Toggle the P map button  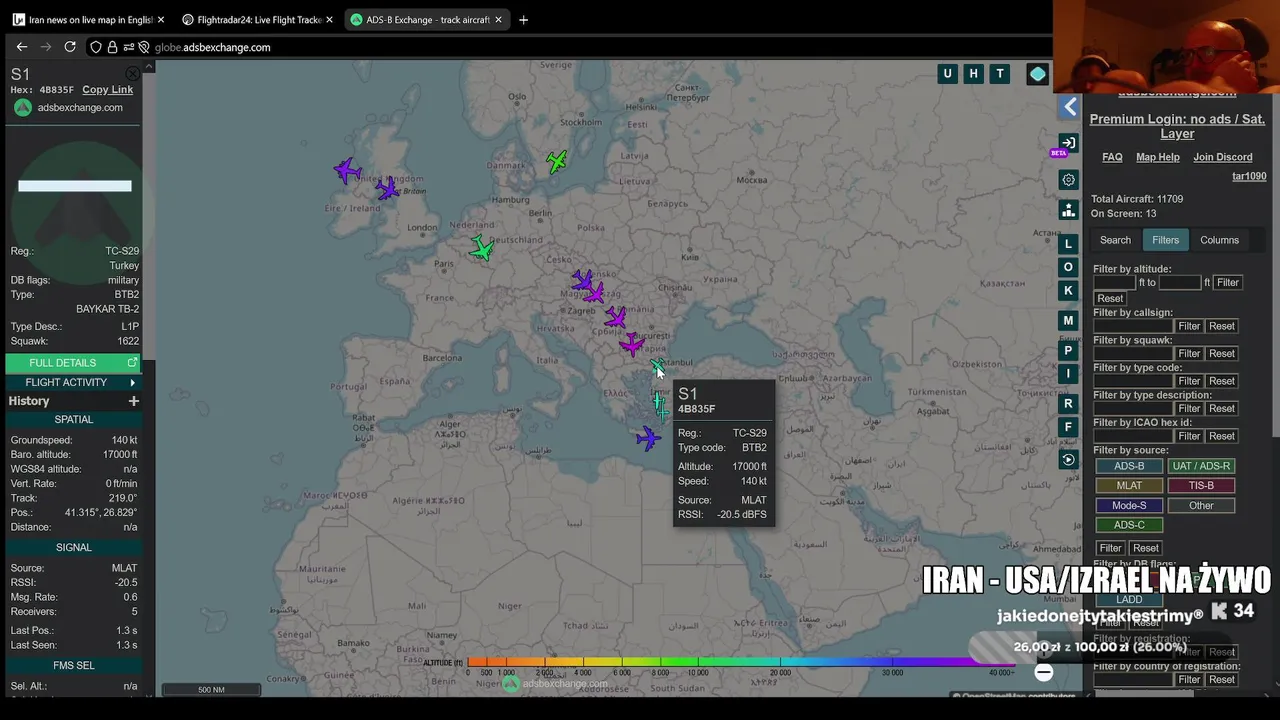point(1068,351)
